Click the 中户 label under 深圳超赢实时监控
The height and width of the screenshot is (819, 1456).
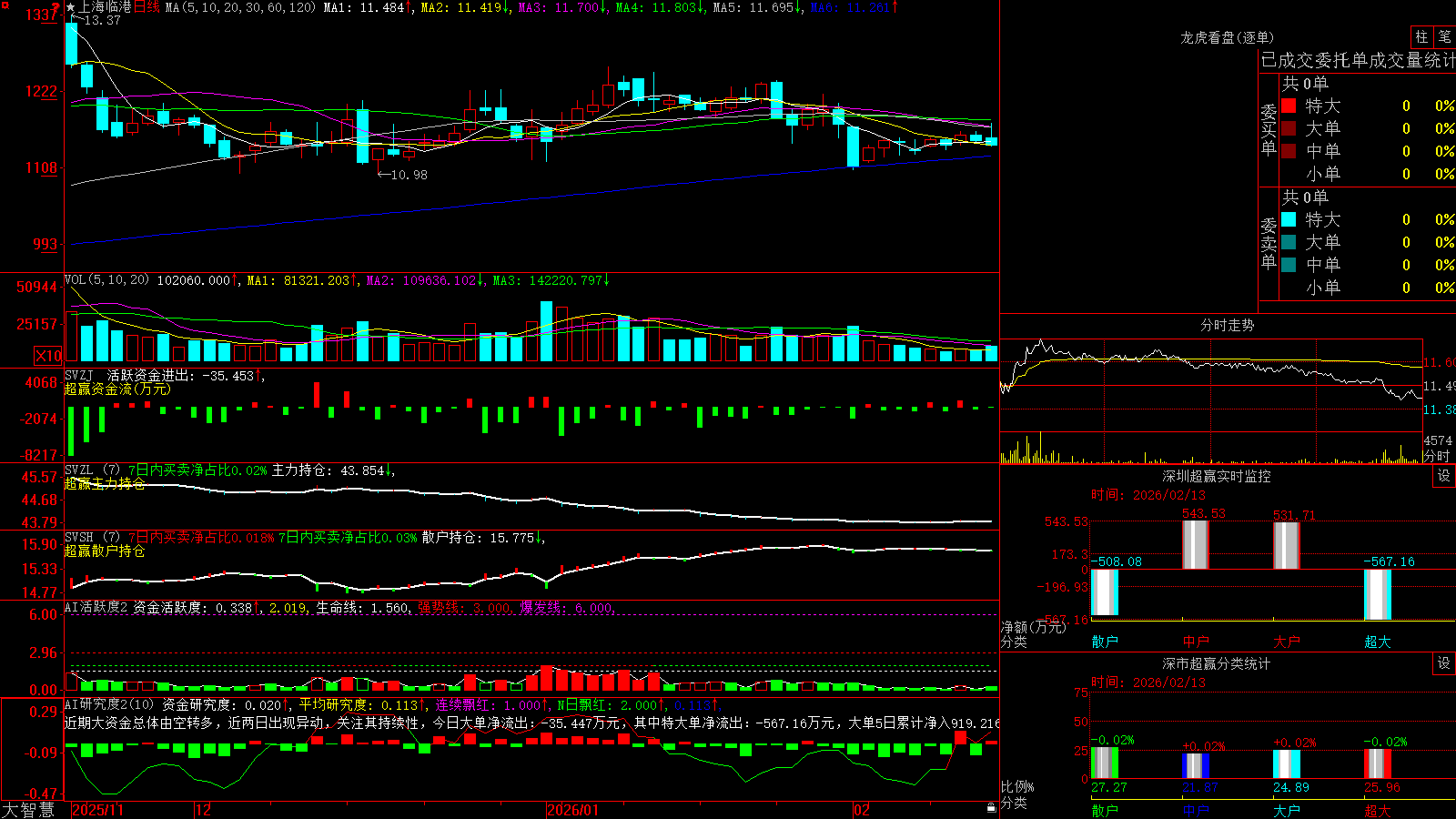[1196, 642]
